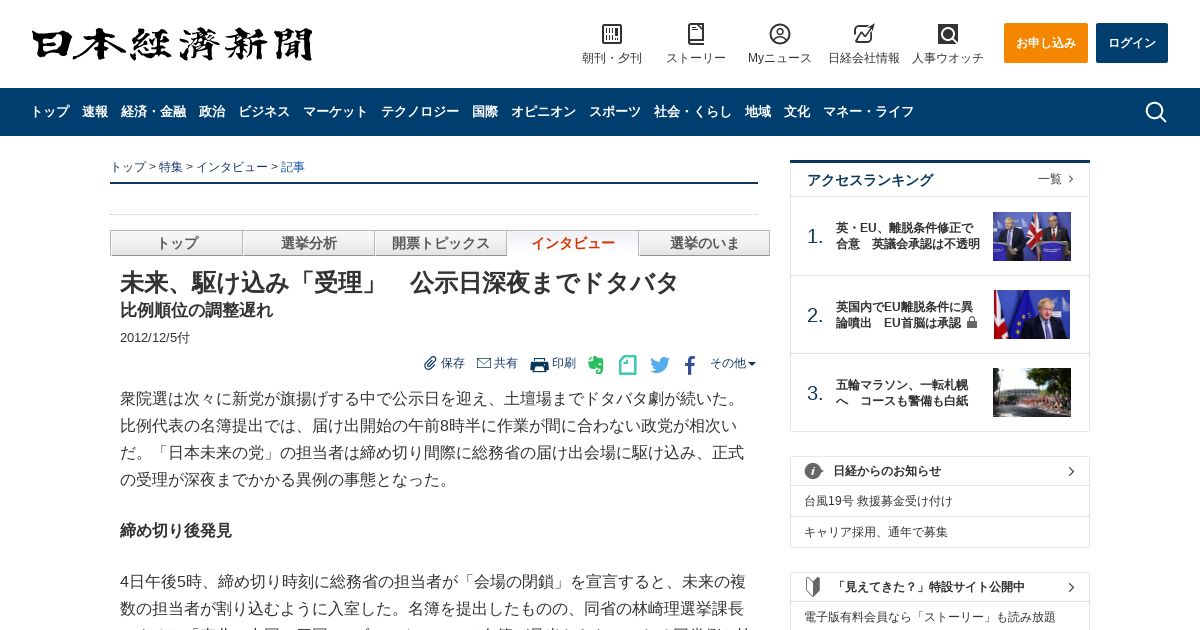Open ranking article 五輪マラソン、一転札幌へ
1200x630 pixels.
902,393
